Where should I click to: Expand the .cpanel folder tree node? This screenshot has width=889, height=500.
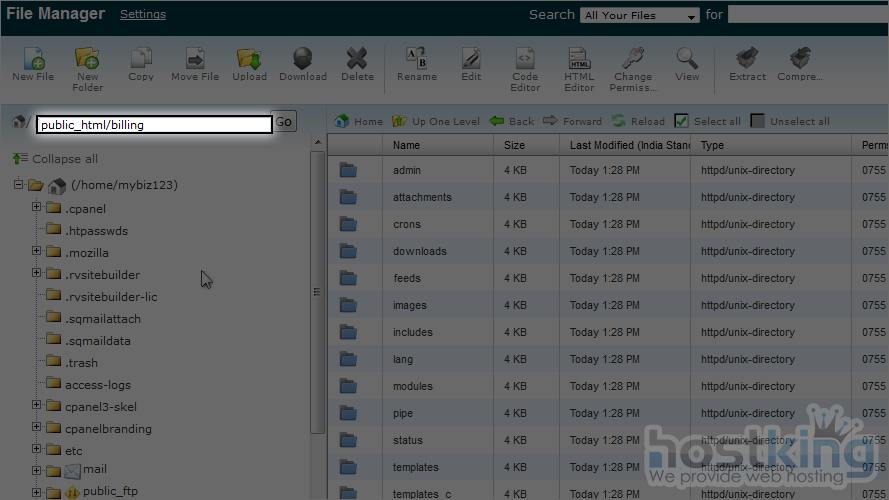(x=37, y=208)
